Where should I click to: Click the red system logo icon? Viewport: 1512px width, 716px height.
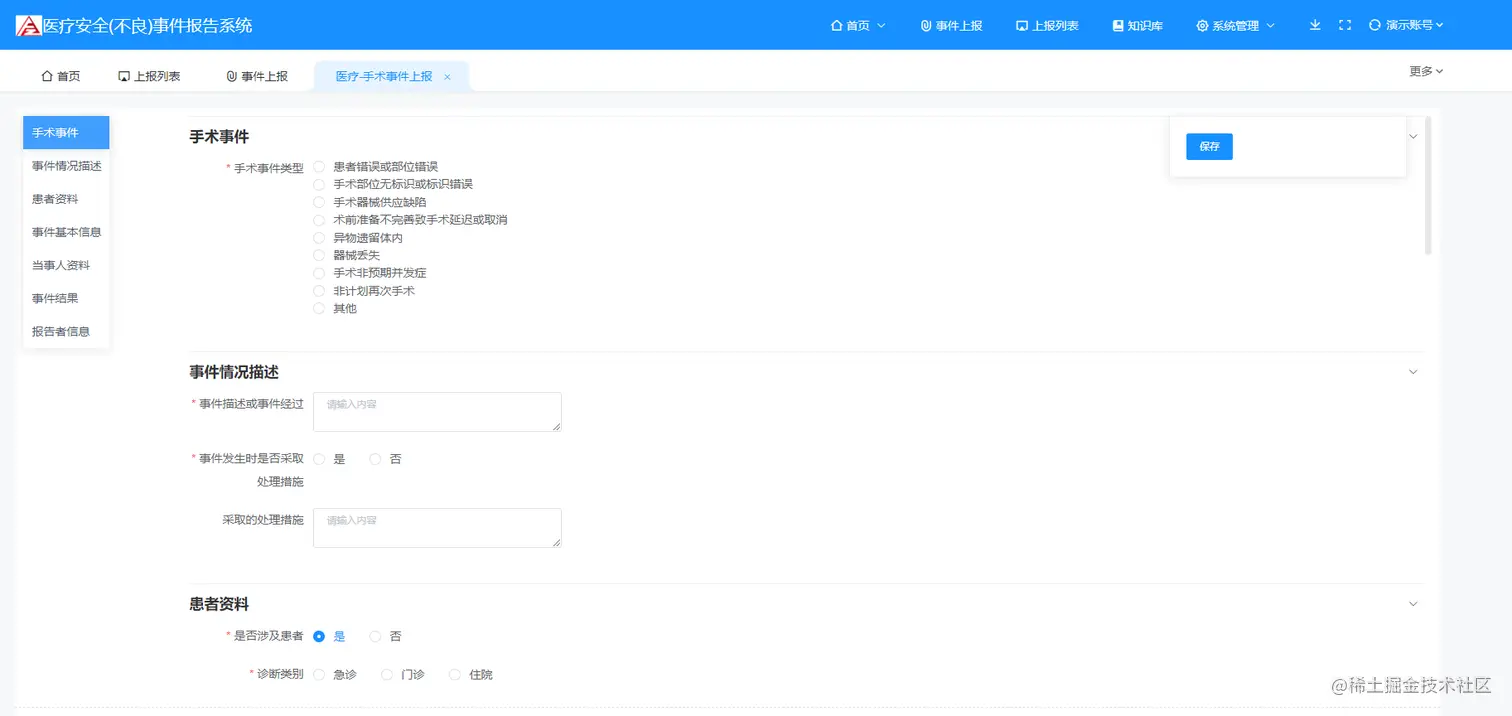click(x=29, y=26)
